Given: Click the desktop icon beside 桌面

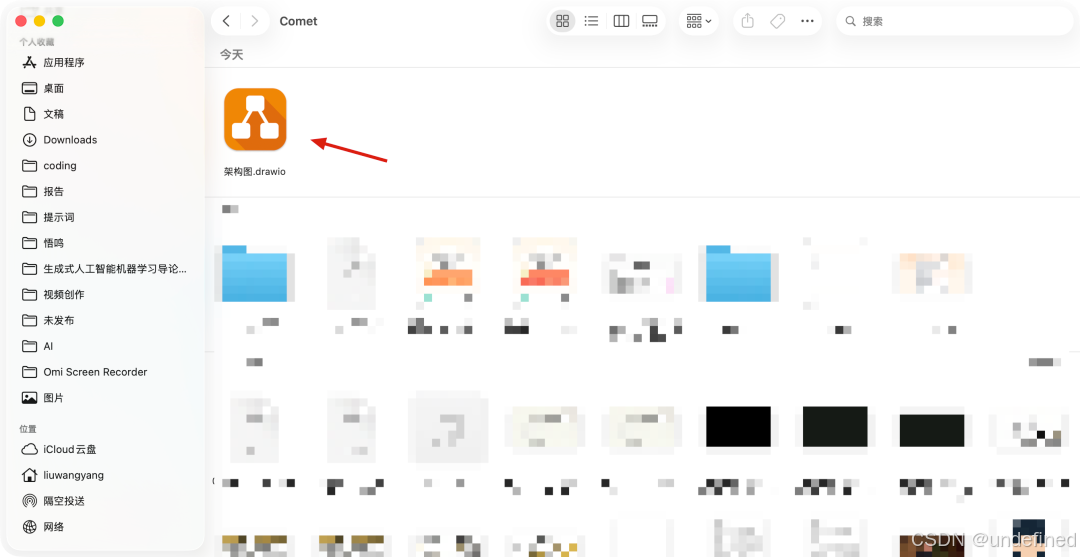Looking at the screenshot, I should (x=30, y=88).
